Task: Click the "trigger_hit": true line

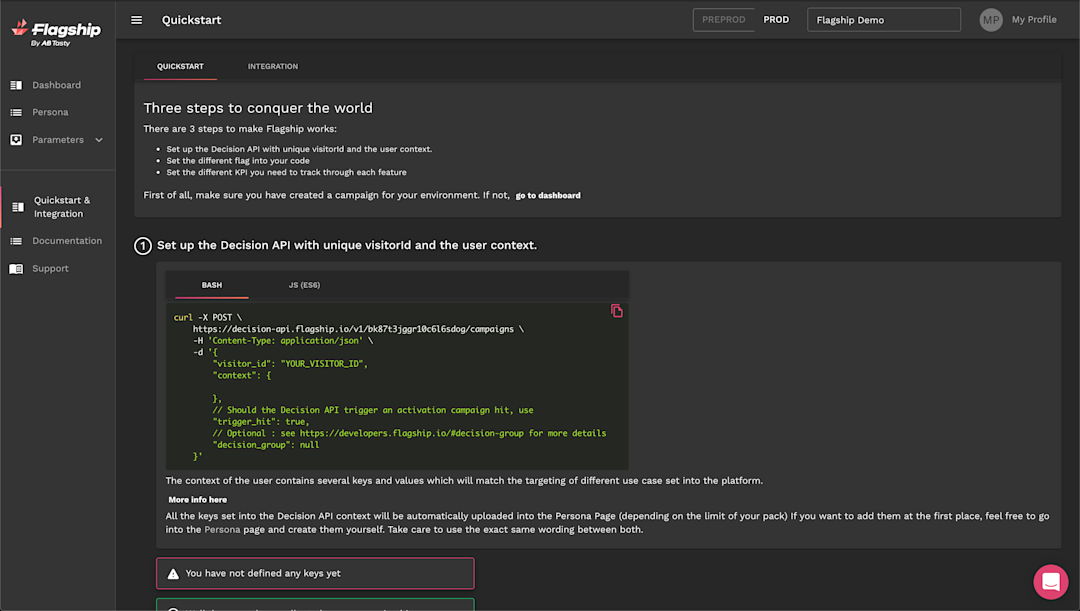Action: click(261, 422)
